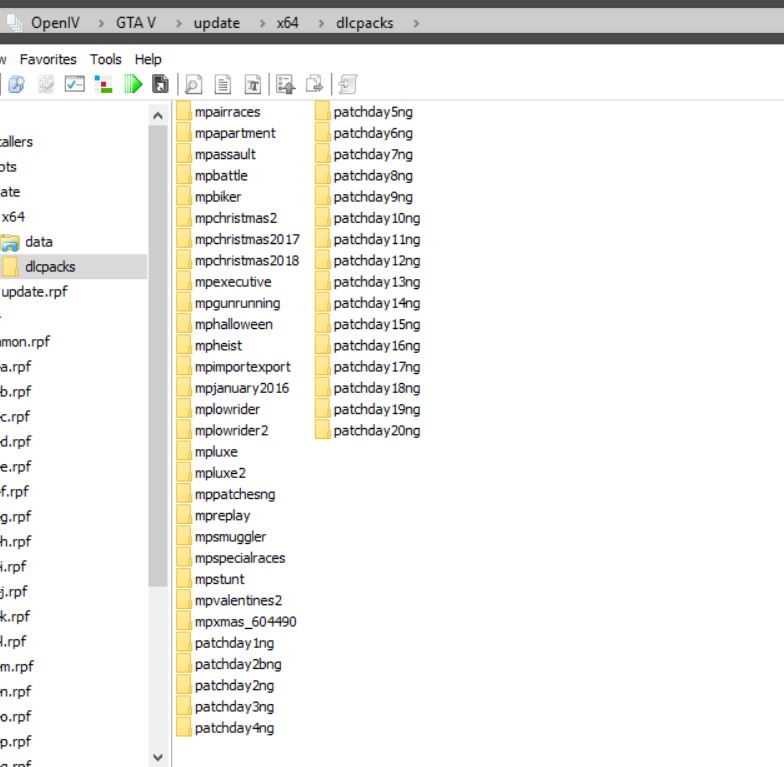Click the tree panel scroll up arrow

pyautogui.click(x=158, y=116)
